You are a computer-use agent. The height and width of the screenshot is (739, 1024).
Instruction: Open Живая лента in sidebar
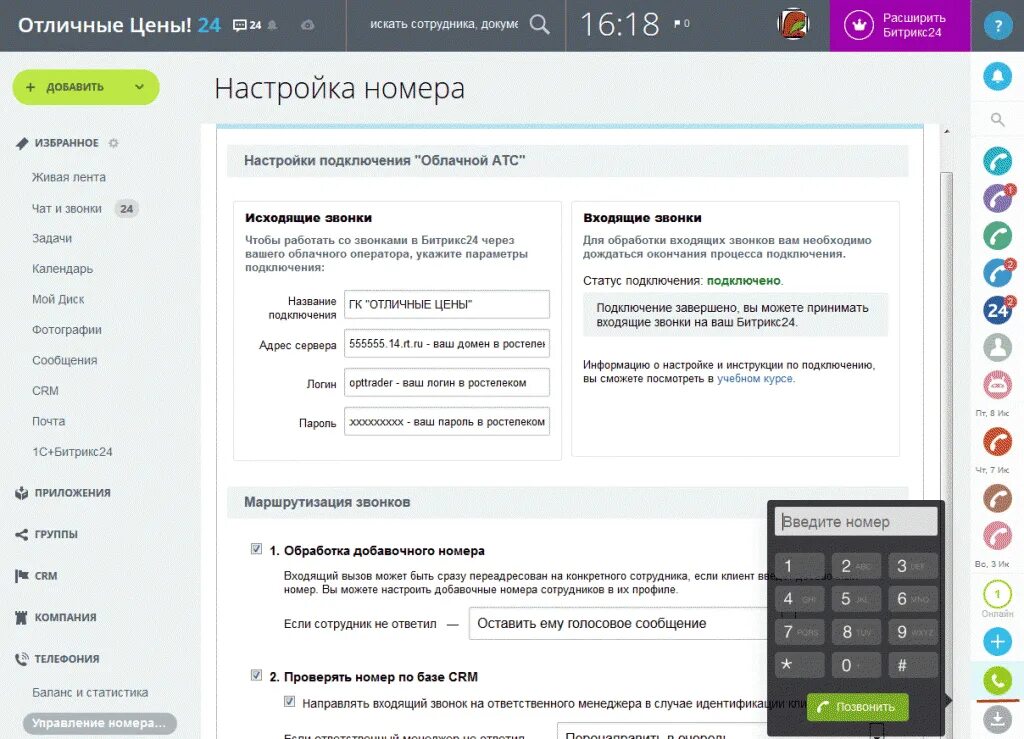69,177
